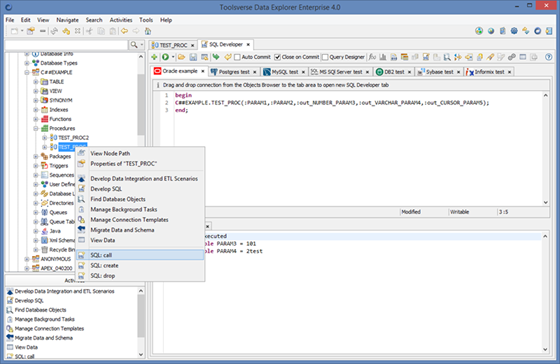The width and height of the screenshot is (560, 364).
Task: Open the new item dropdown arrow in main toolbar
Action: [x=22, y=31]
